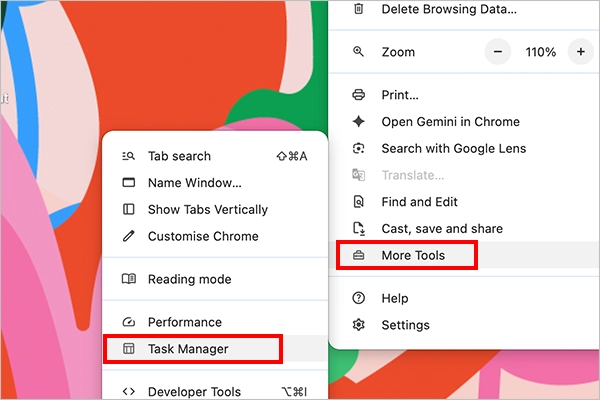Choose Delete Browsing Data
600x400 pixels.
[x=464, y=9]
